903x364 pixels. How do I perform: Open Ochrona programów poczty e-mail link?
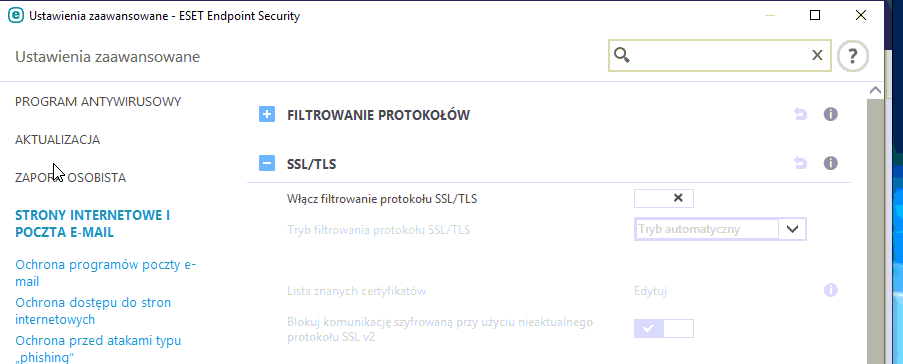[105, 273]
